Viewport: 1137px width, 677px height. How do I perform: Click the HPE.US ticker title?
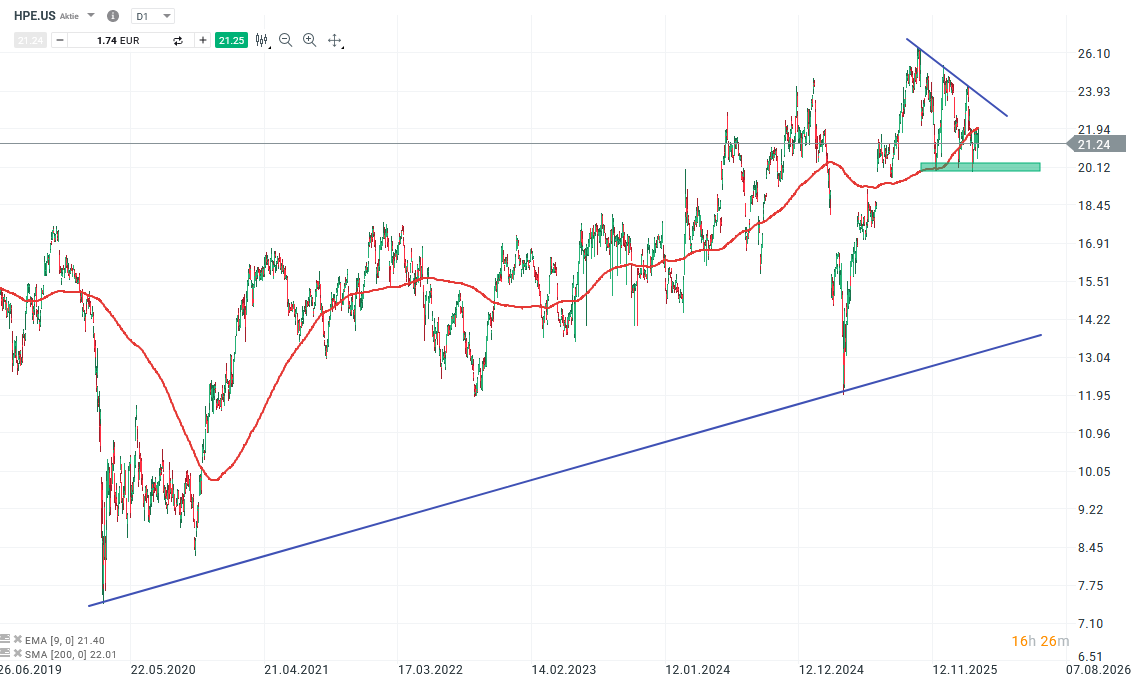pos(35,15)
